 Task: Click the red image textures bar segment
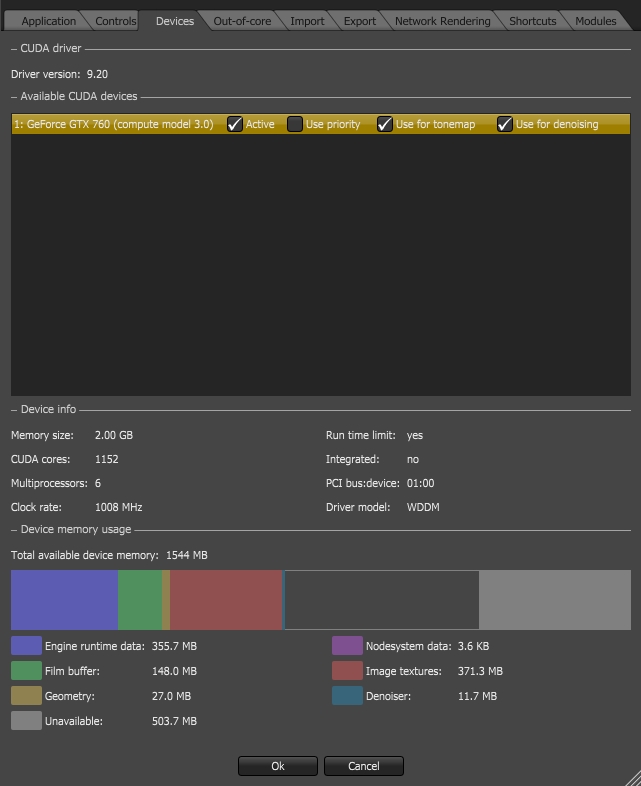tap(226, 600)
